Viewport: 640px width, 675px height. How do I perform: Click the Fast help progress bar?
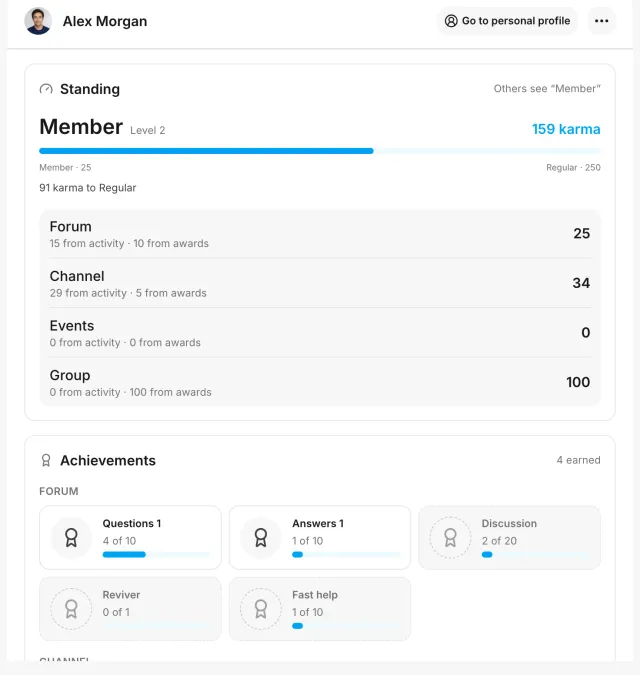[x=346, y=626]
